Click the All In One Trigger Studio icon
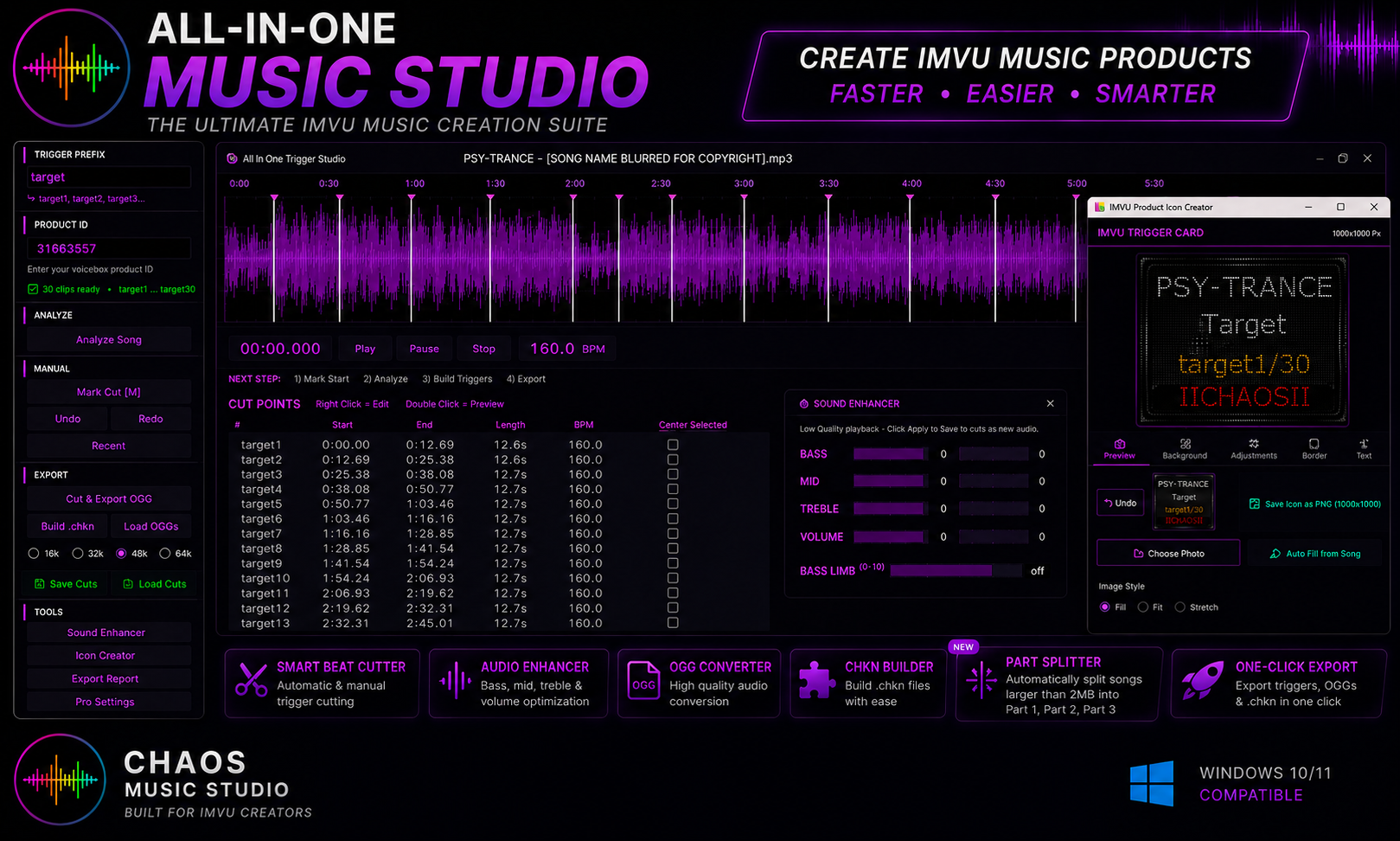The height and width of the screenshot is (841, 1400). point(232,159)
